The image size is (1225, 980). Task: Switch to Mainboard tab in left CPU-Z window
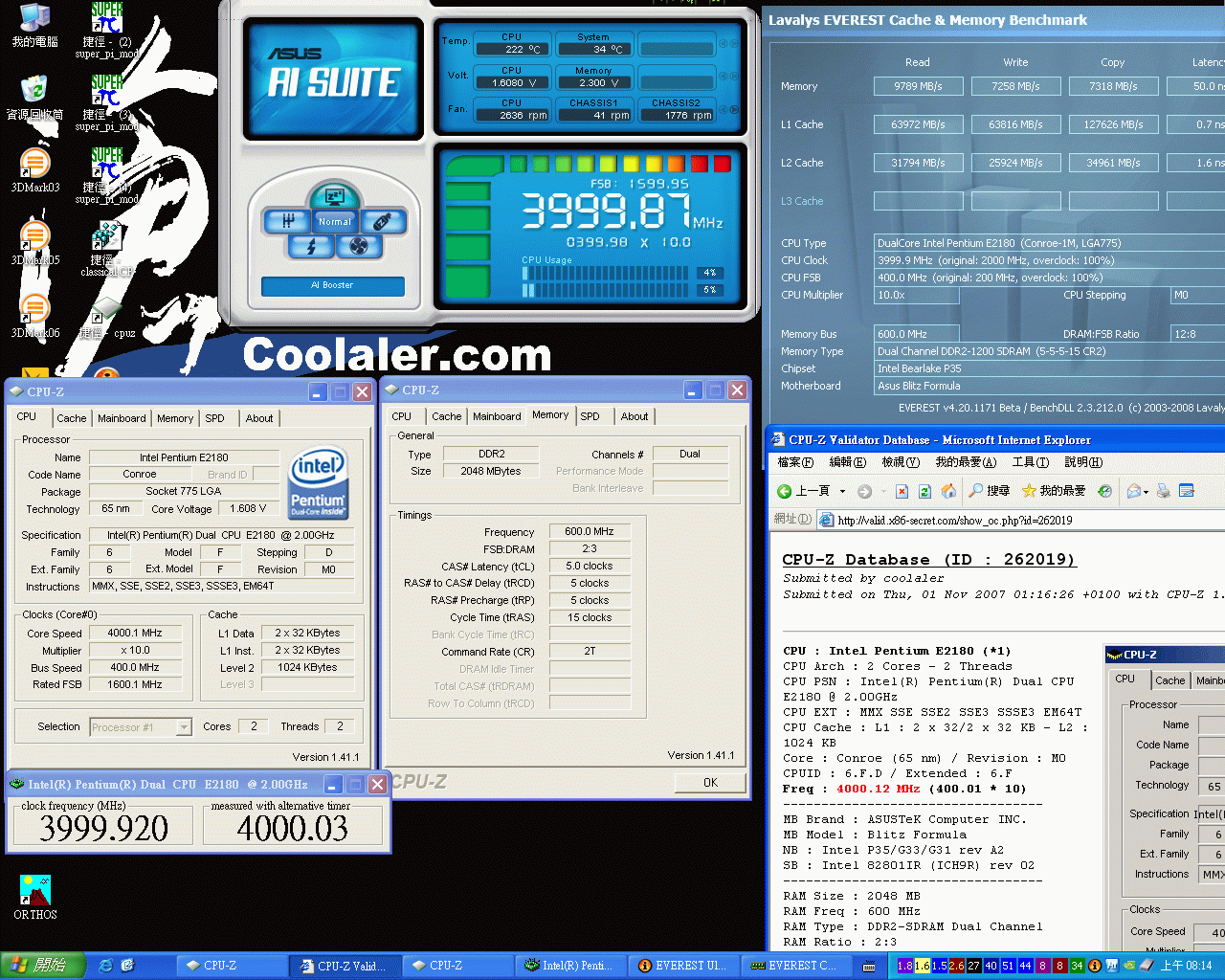(x=122, y=418)
